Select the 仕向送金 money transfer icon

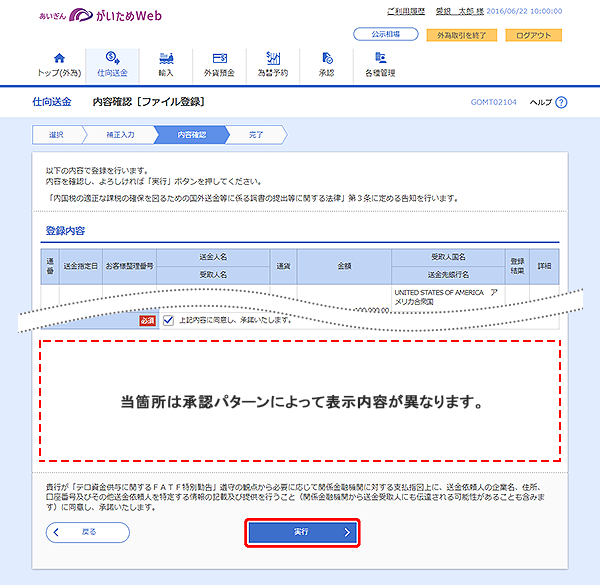coord(112,58)
